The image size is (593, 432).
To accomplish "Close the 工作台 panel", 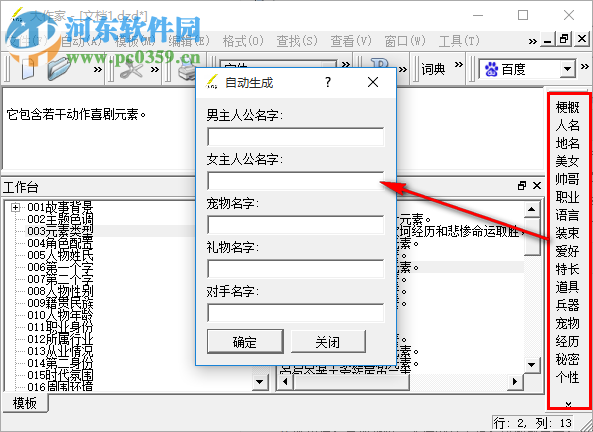I will point(537,186).
